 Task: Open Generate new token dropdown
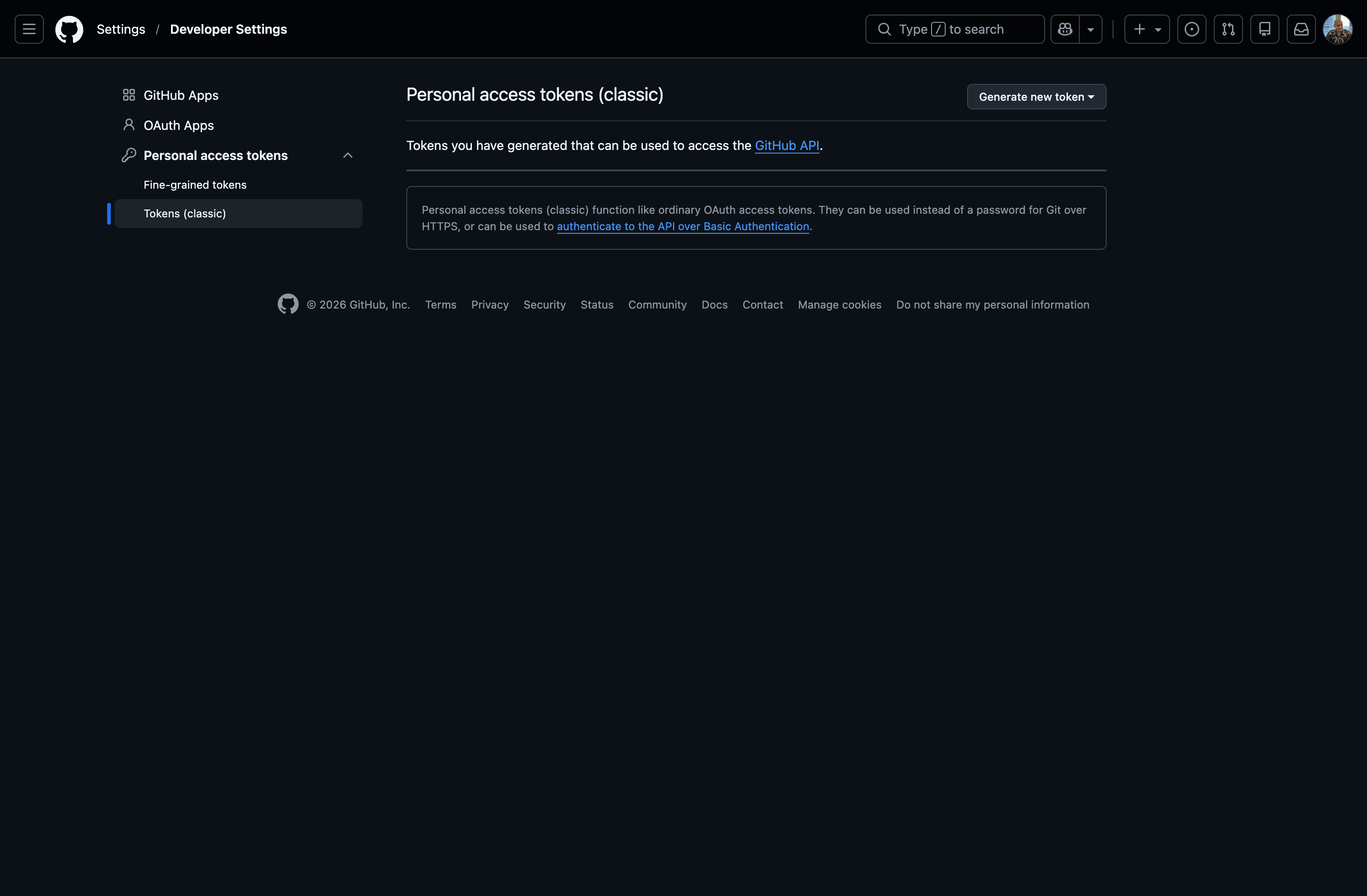coord(1036,97)
